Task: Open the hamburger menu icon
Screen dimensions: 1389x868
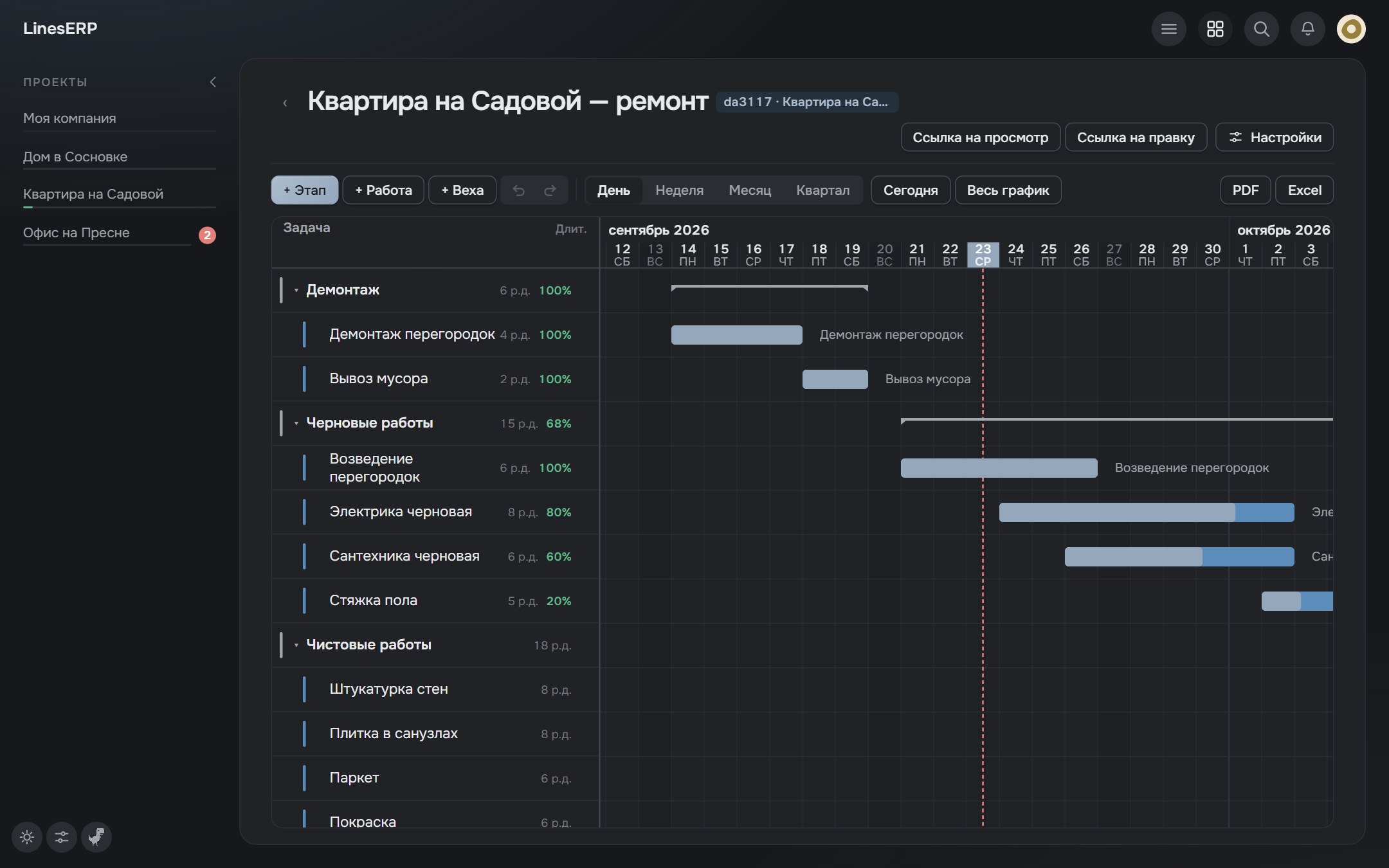Action: point(1168,29)
